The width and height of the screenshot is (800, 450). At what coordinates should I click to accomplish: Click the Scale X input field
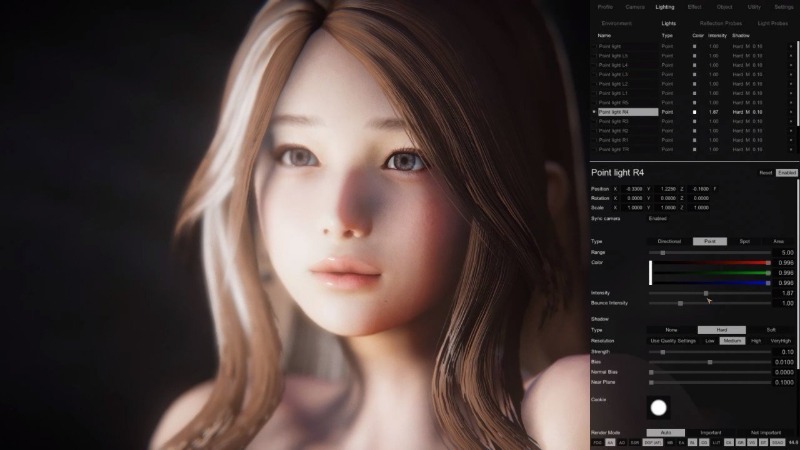point(633,208)
